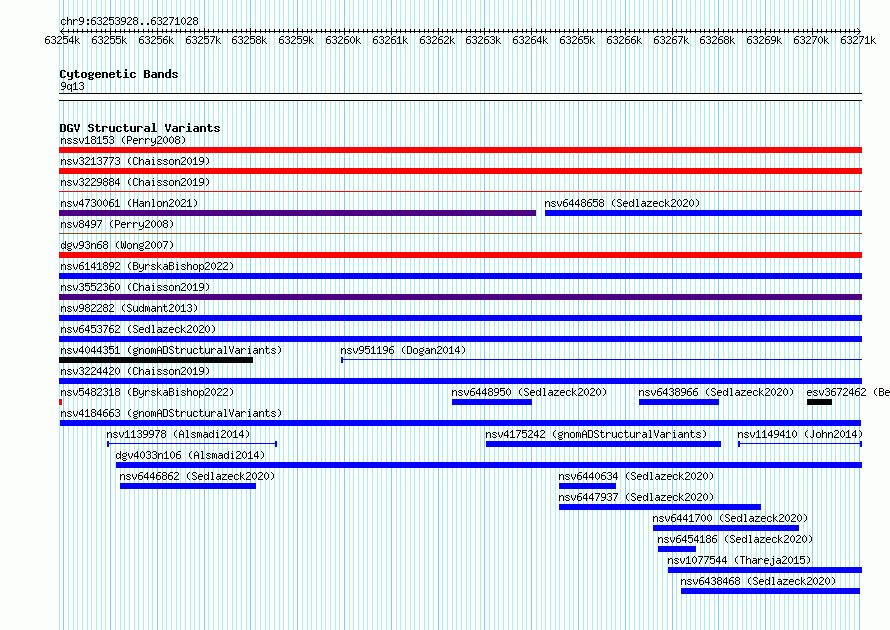Click the 63268k ruler tick label
Screen dimensions: 890x630
717,40
